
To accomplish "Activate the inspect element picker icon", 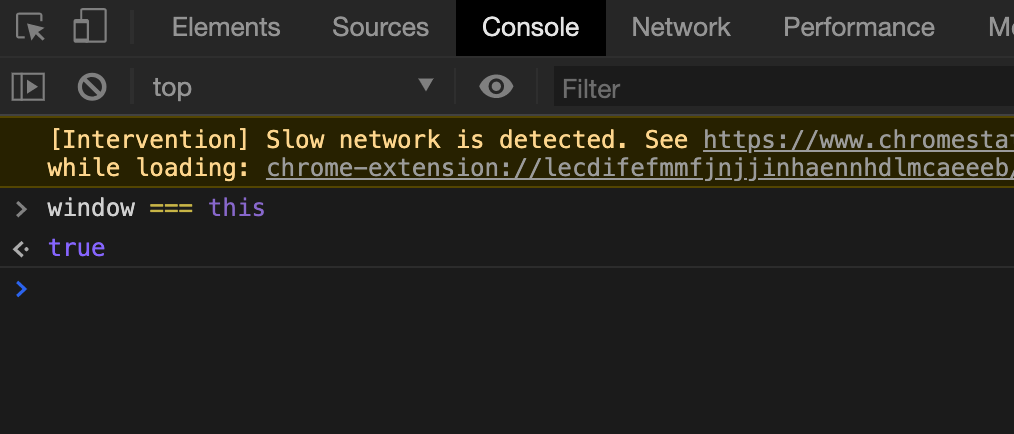I will coord(30,28).
